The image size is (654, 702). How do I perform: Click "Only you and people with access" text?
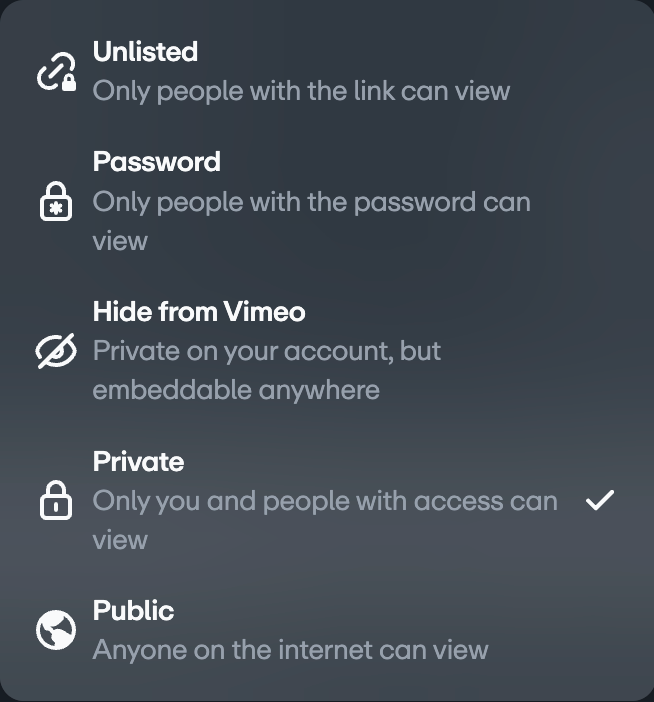pyautogui.click(x=325, y=501)
